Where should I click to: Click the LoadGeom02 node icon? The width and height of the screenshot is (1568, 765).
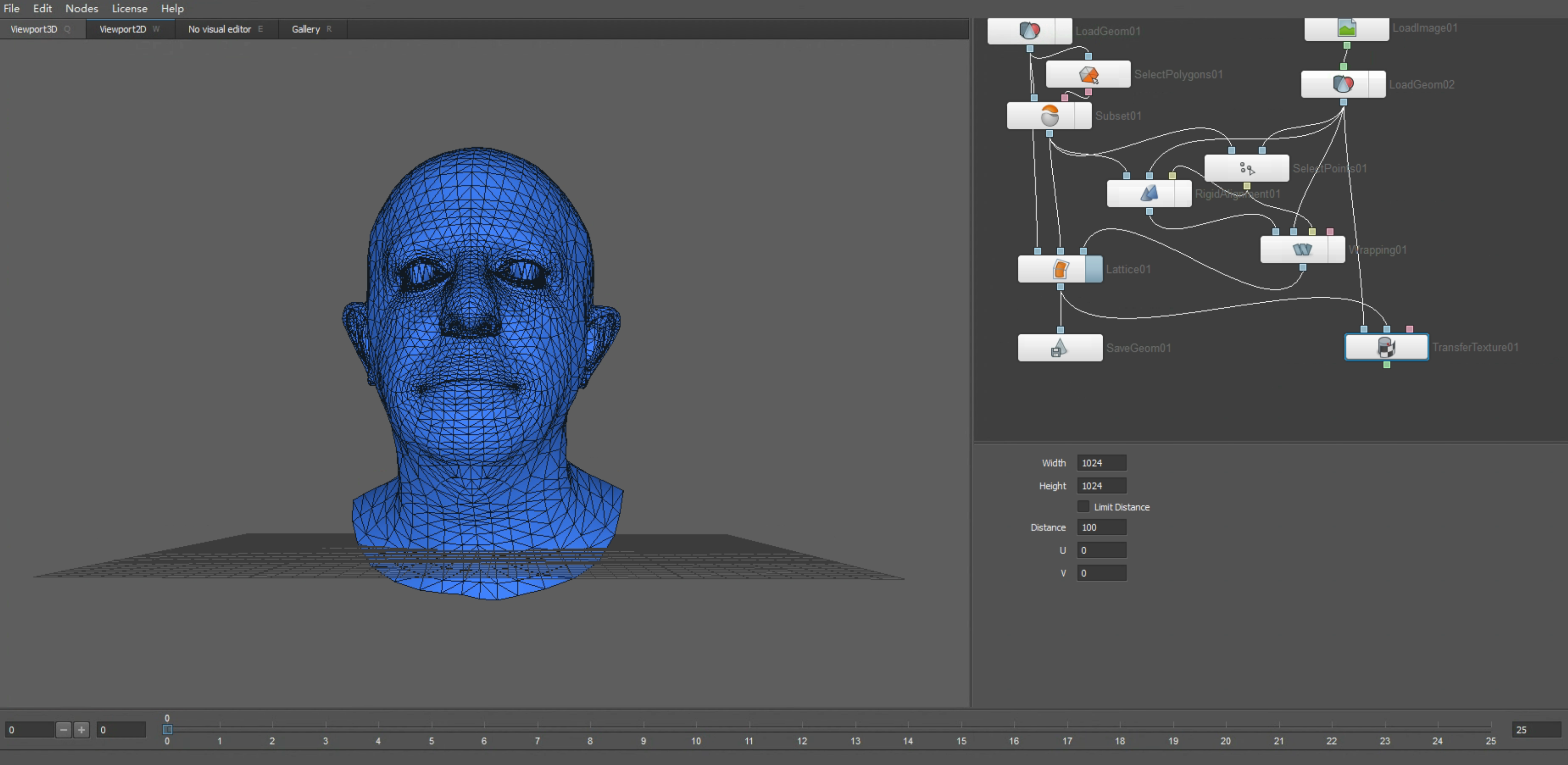(x=1343, y=84)
